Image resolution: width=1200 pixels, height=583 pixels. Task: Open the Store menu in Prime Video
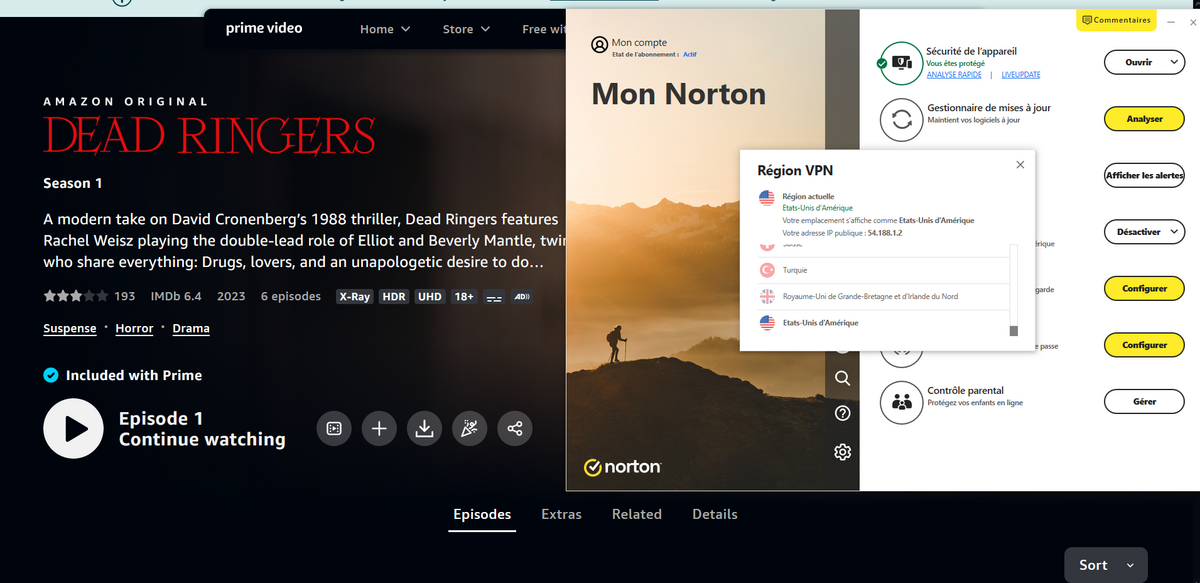[x=466, y=29]
